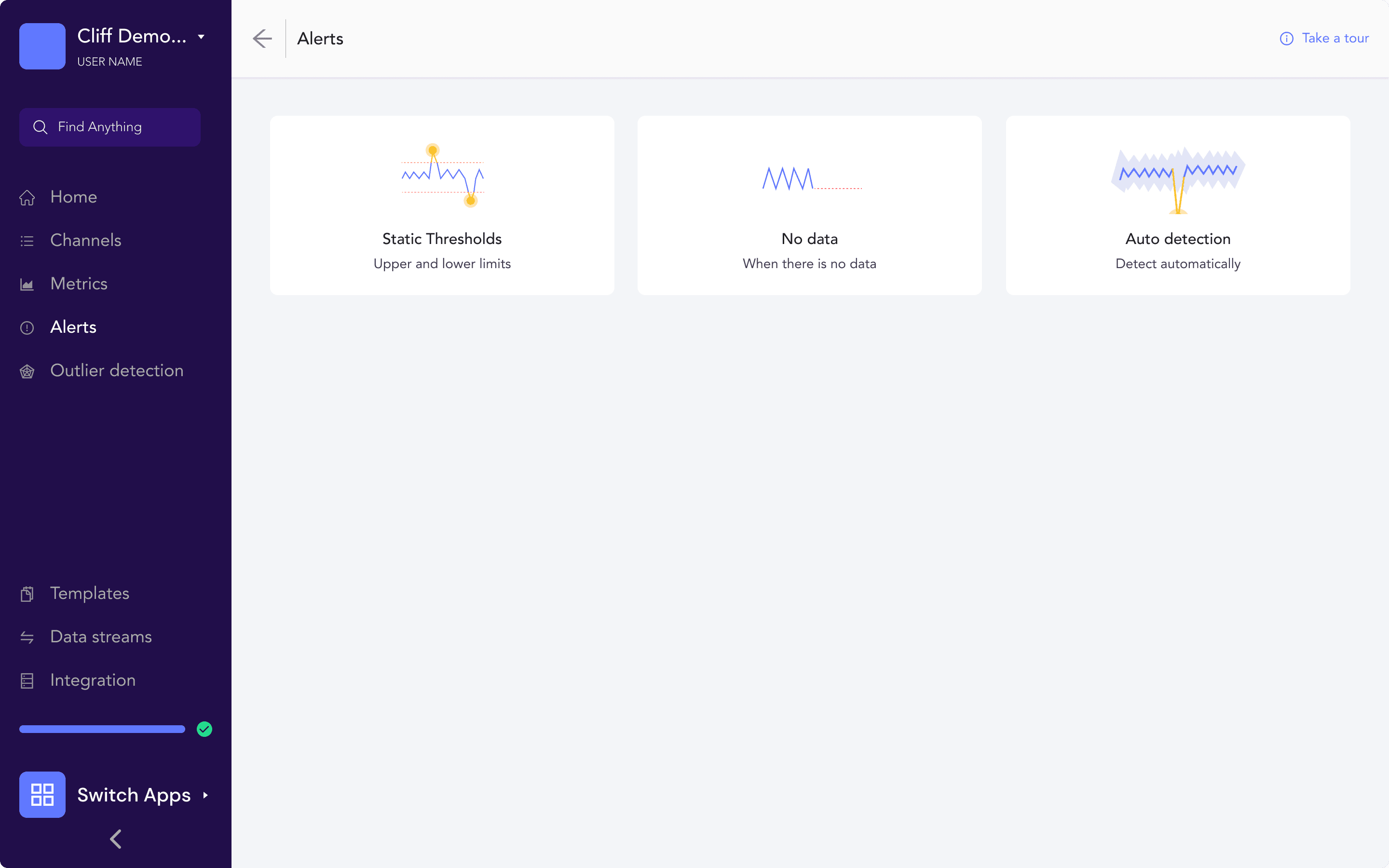
Task: Click the Templates clipboard icon
Action: [27, 594]
